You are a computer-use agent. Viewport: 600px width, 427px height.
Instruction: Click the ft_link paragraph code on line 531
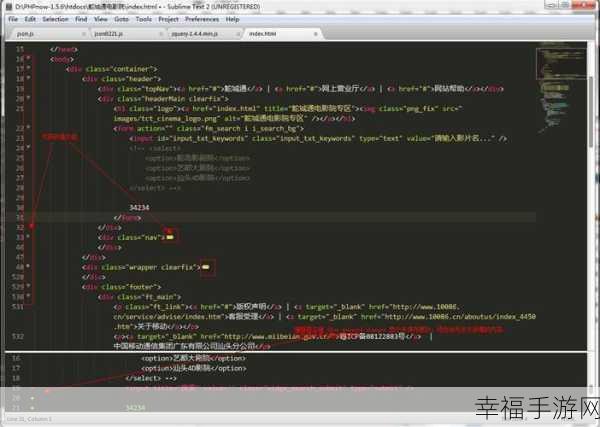click(x=150, y=307)
